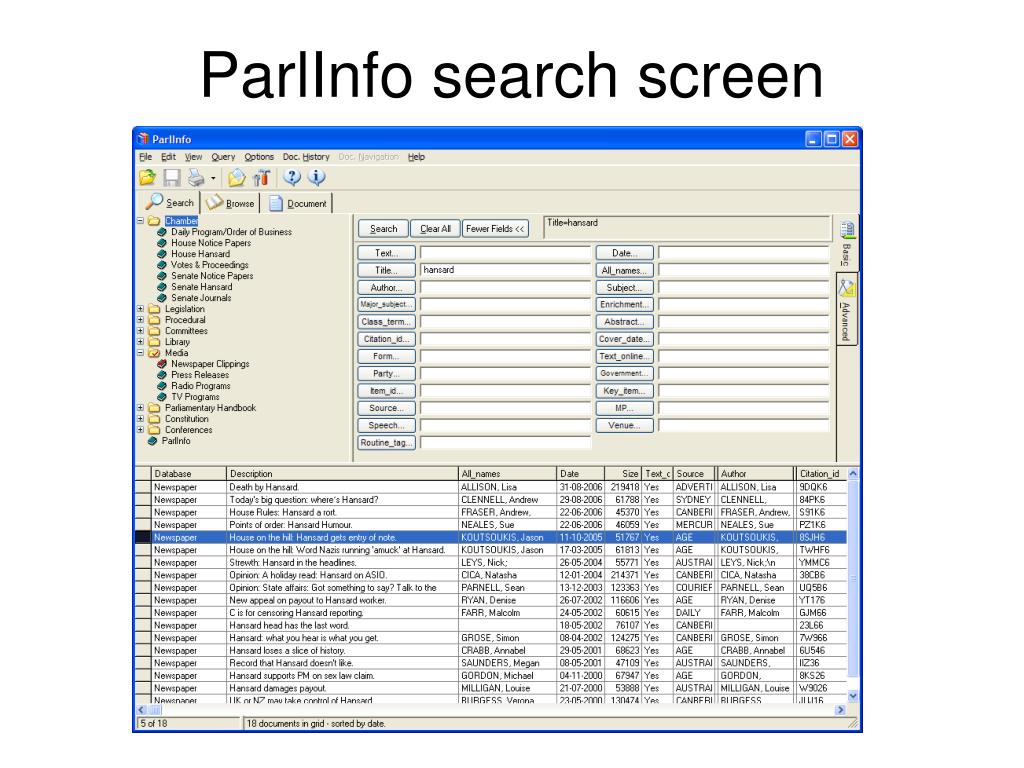Click the Party... field button
The width and height of the screenshot is (1024, 768).
(x=387, y=374)
